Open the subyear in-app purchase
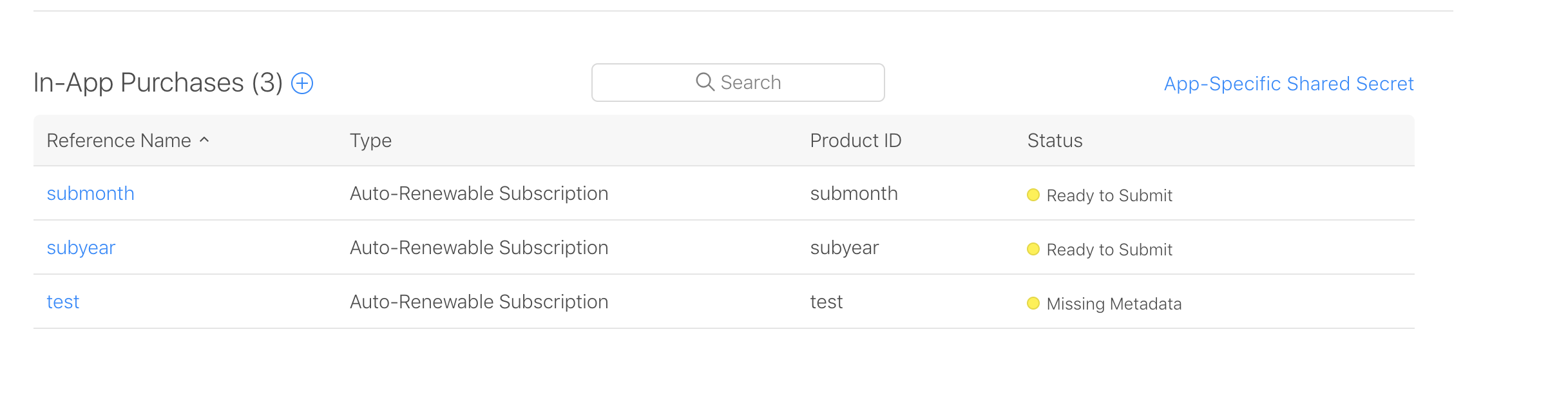 81,248
